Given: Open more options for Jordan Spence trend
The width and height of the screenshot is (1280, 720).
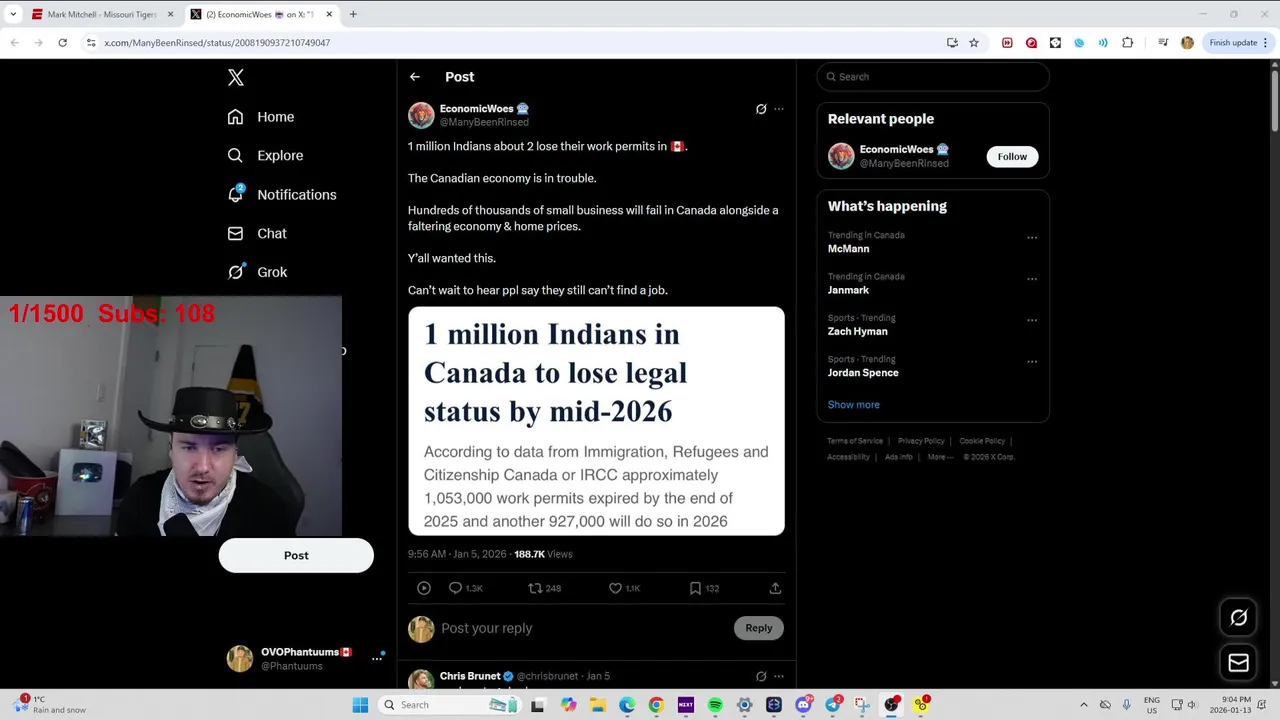Looking at the screenshot, I should pyautogui.click(x=1032, y=362).
